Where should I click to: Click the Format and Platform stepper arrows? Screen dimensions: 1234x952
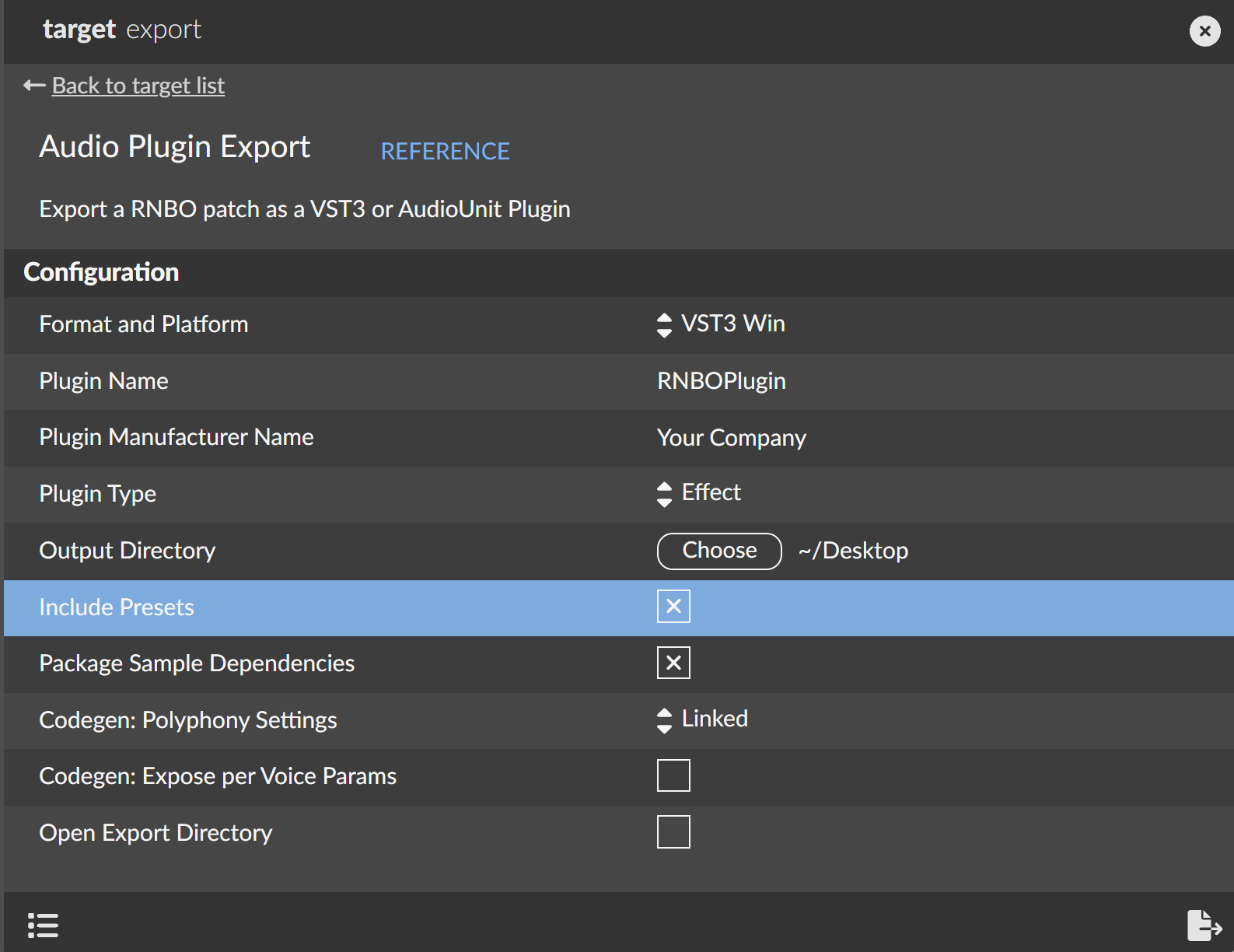click(x=664, y=325)
